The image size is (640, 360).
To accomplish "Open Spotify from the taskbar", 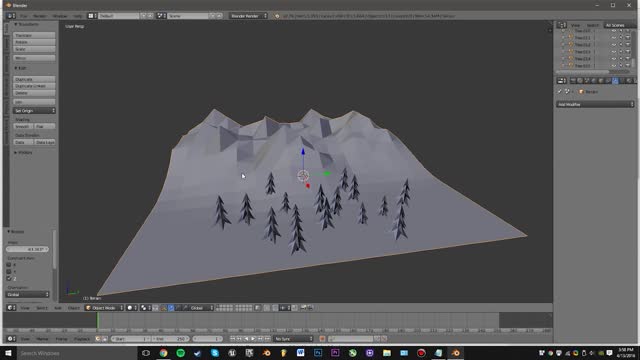I will pyautogui.click(x=180, y=353).
